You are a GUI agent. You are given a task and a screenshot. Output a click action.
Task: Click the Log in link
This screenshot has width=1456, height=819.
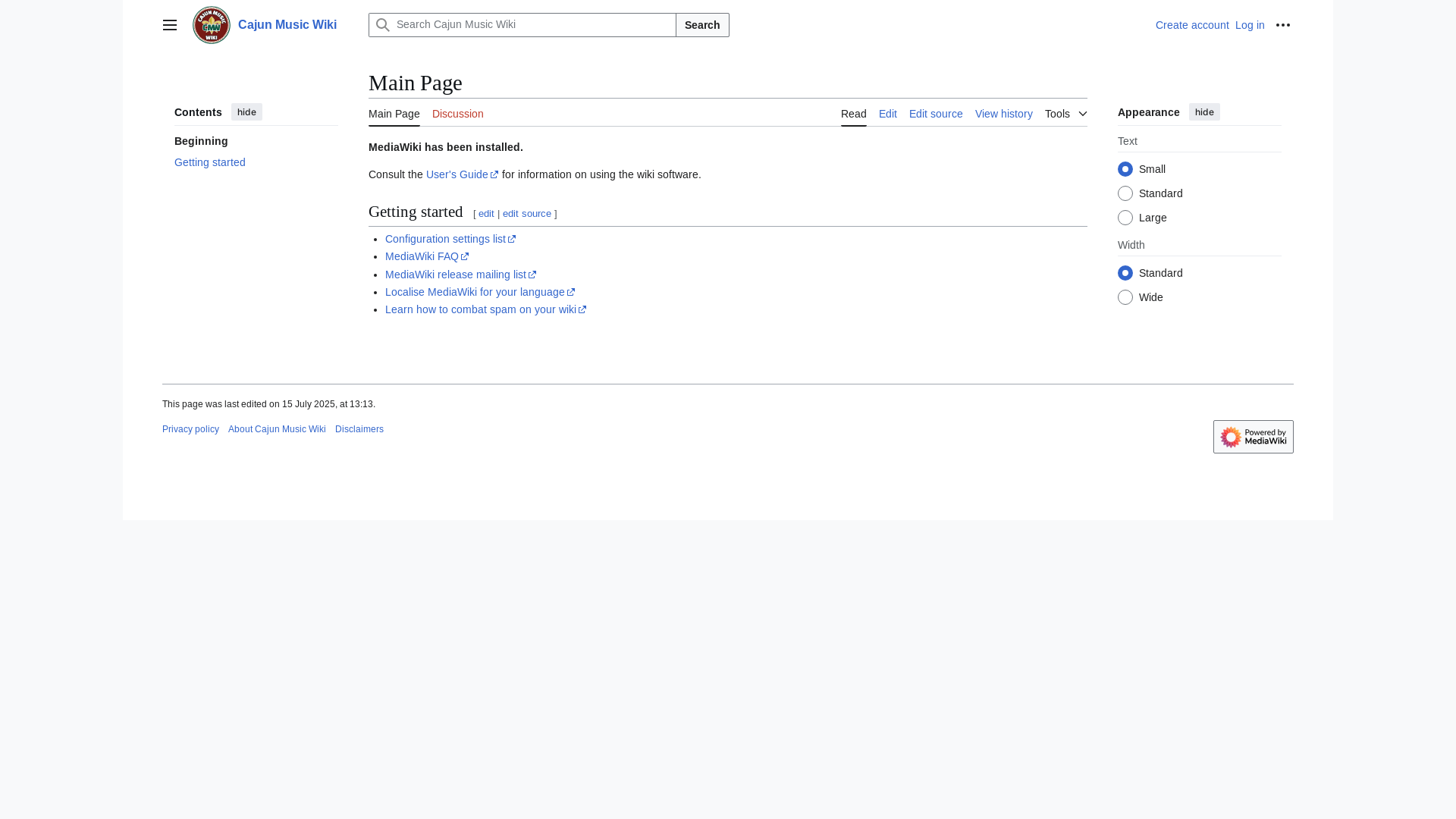[x=1250, y=25]
